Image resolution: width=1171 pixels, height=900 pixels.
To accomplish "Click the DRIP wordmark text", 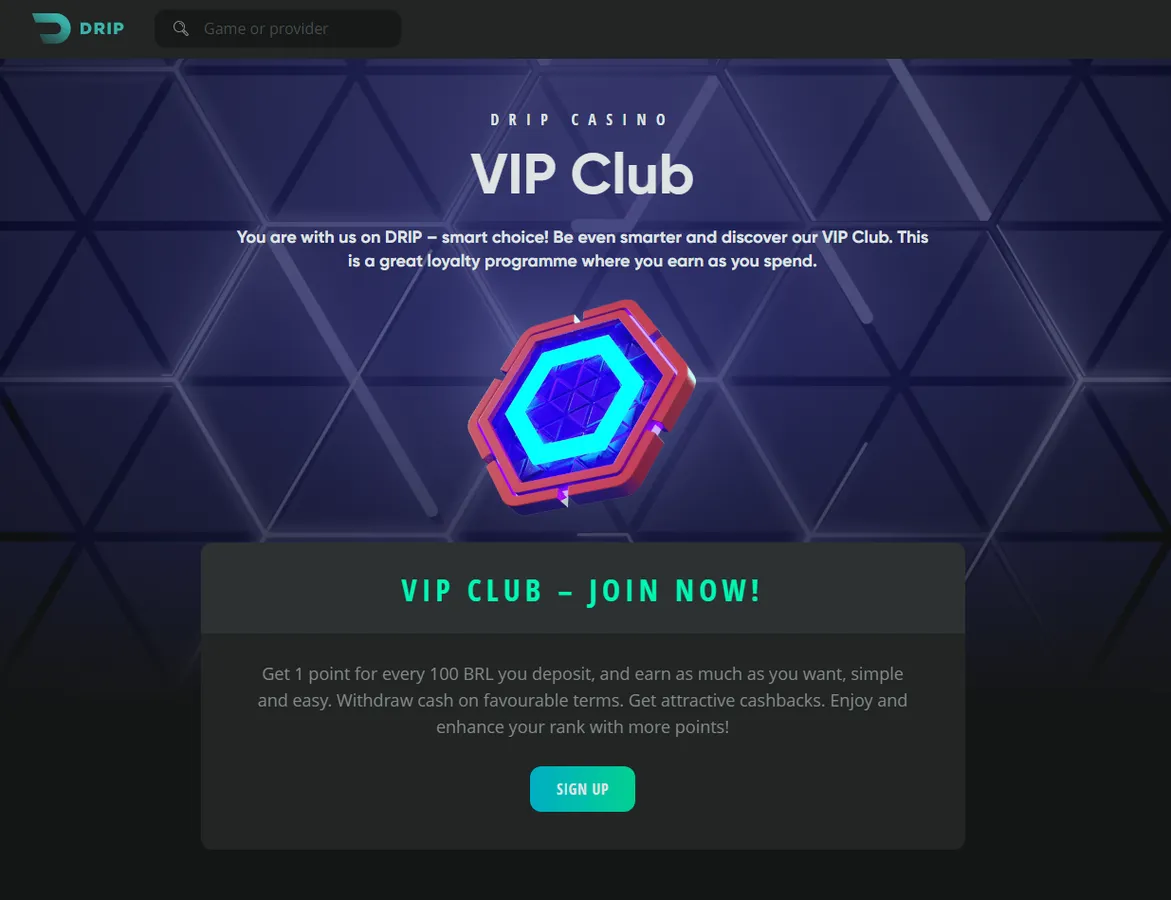I will [102, 28].
